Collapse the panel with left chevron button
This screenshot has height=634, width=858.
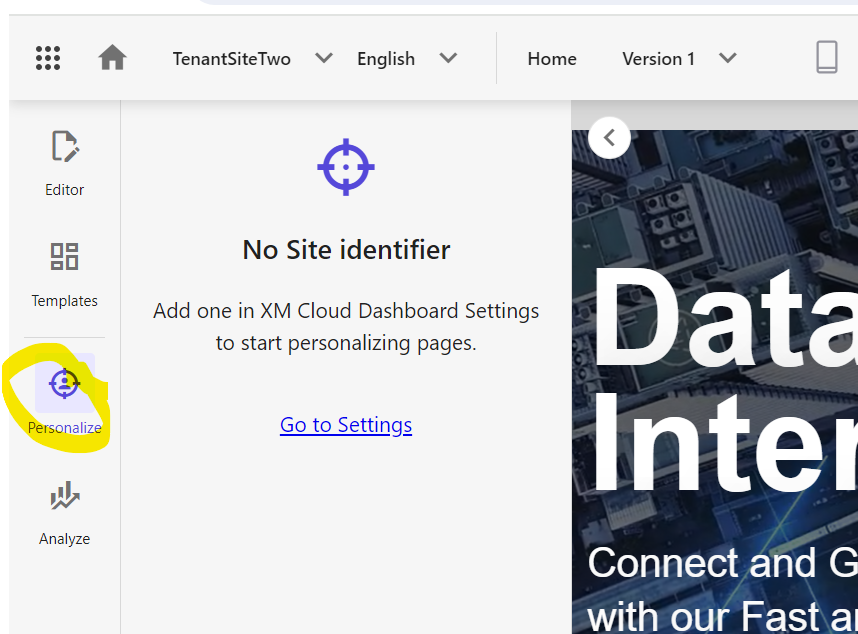coord(610,138)
